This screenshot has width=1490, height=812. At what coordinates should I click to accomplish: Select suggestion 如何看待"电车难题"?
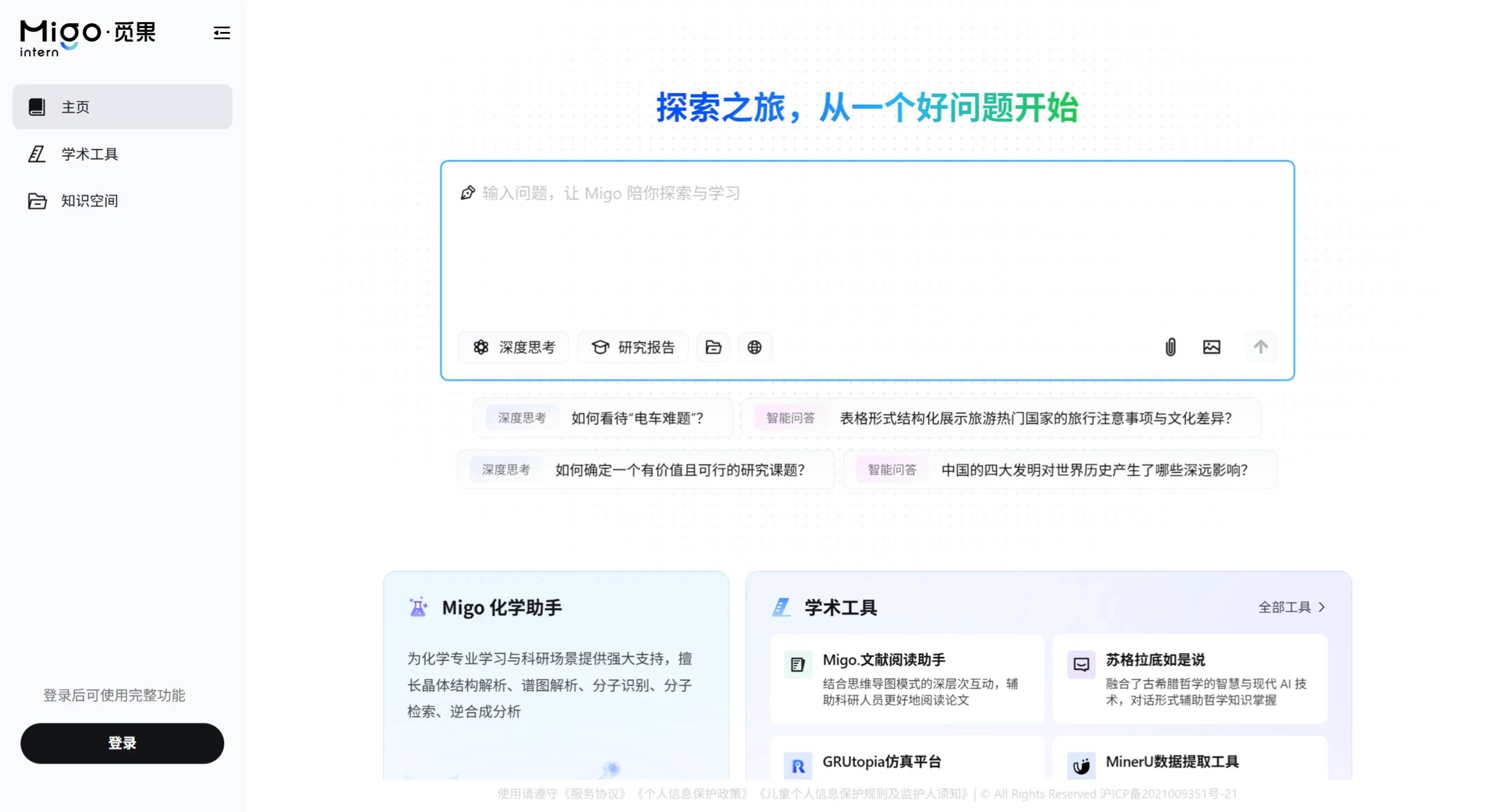tap(603, 418)
